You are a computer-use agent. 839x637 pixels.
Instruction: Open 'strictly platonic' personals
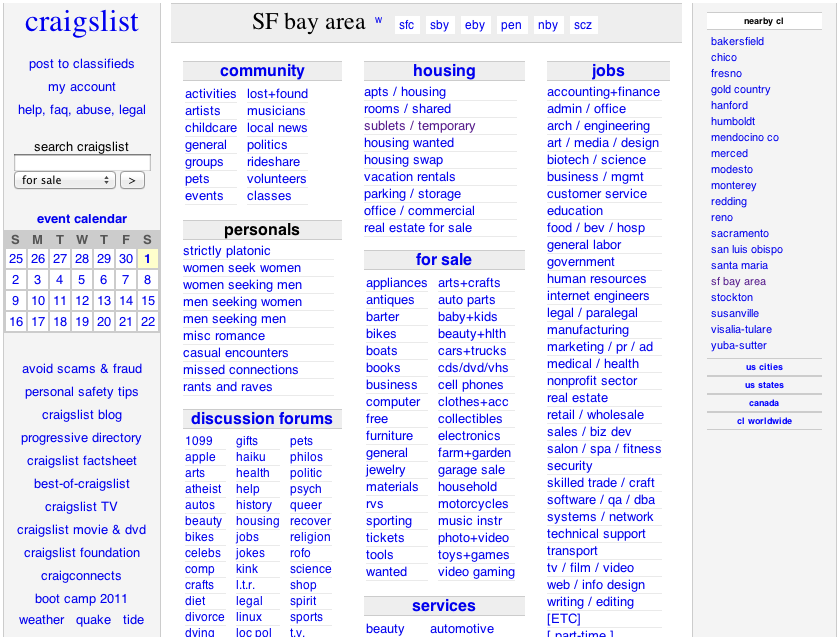226,251
